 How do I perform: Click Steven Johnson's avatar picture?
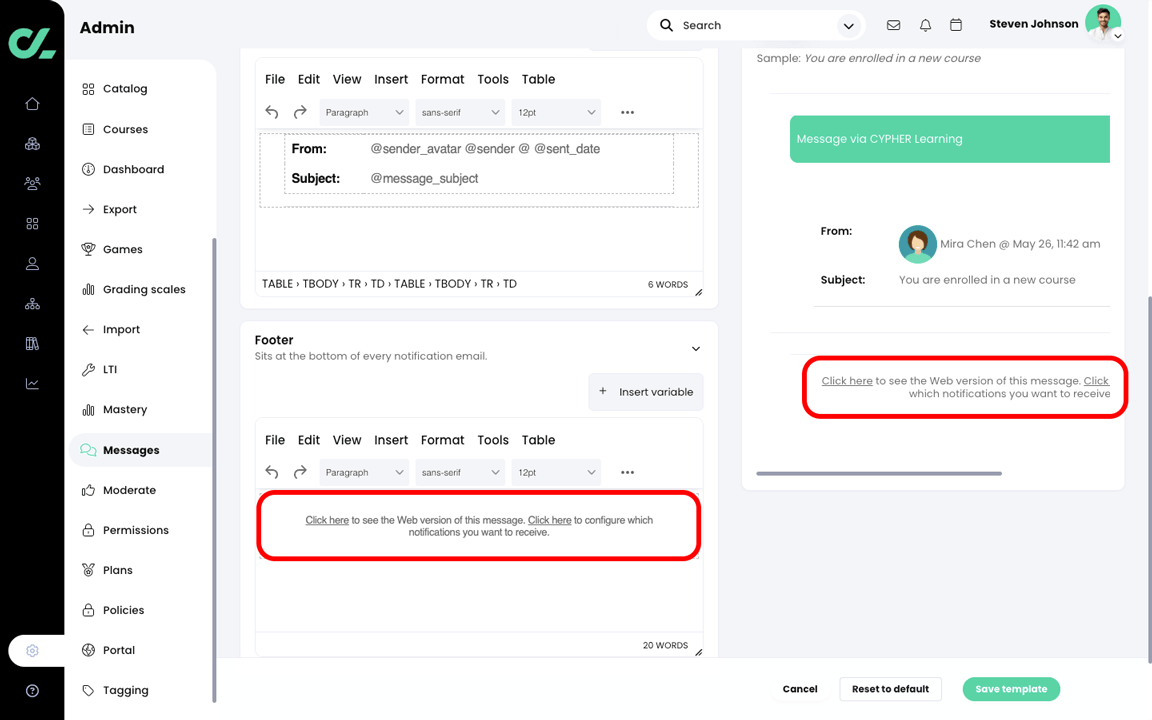coord(1103,22)
